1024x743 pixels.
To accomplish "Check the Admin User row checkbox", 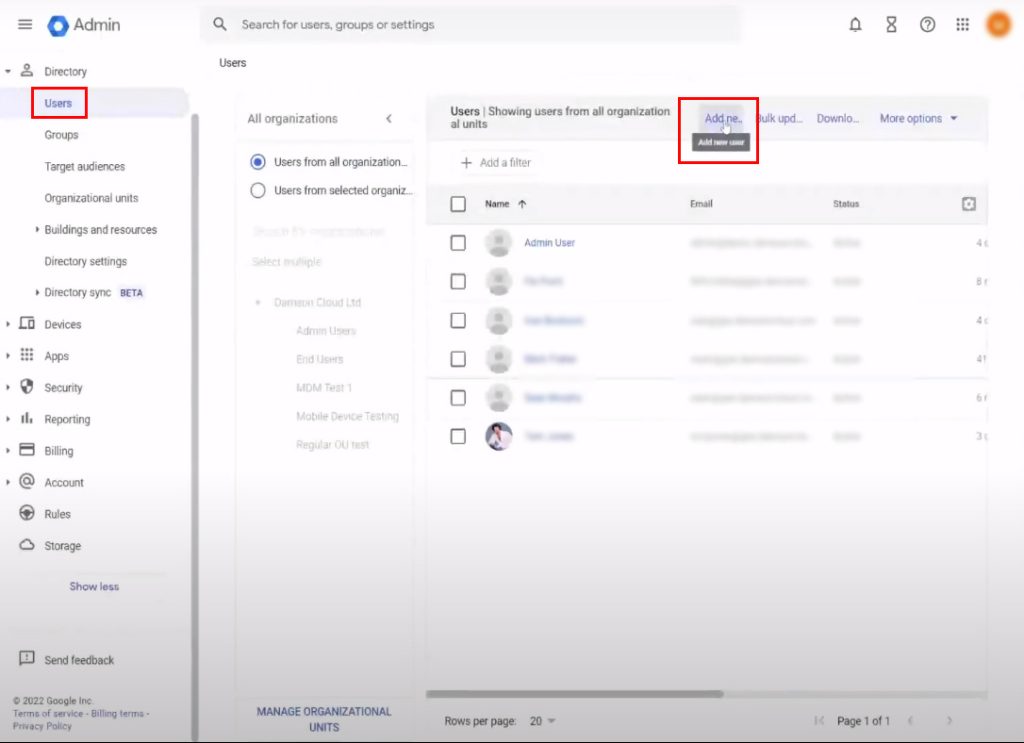I will [458, 243].
